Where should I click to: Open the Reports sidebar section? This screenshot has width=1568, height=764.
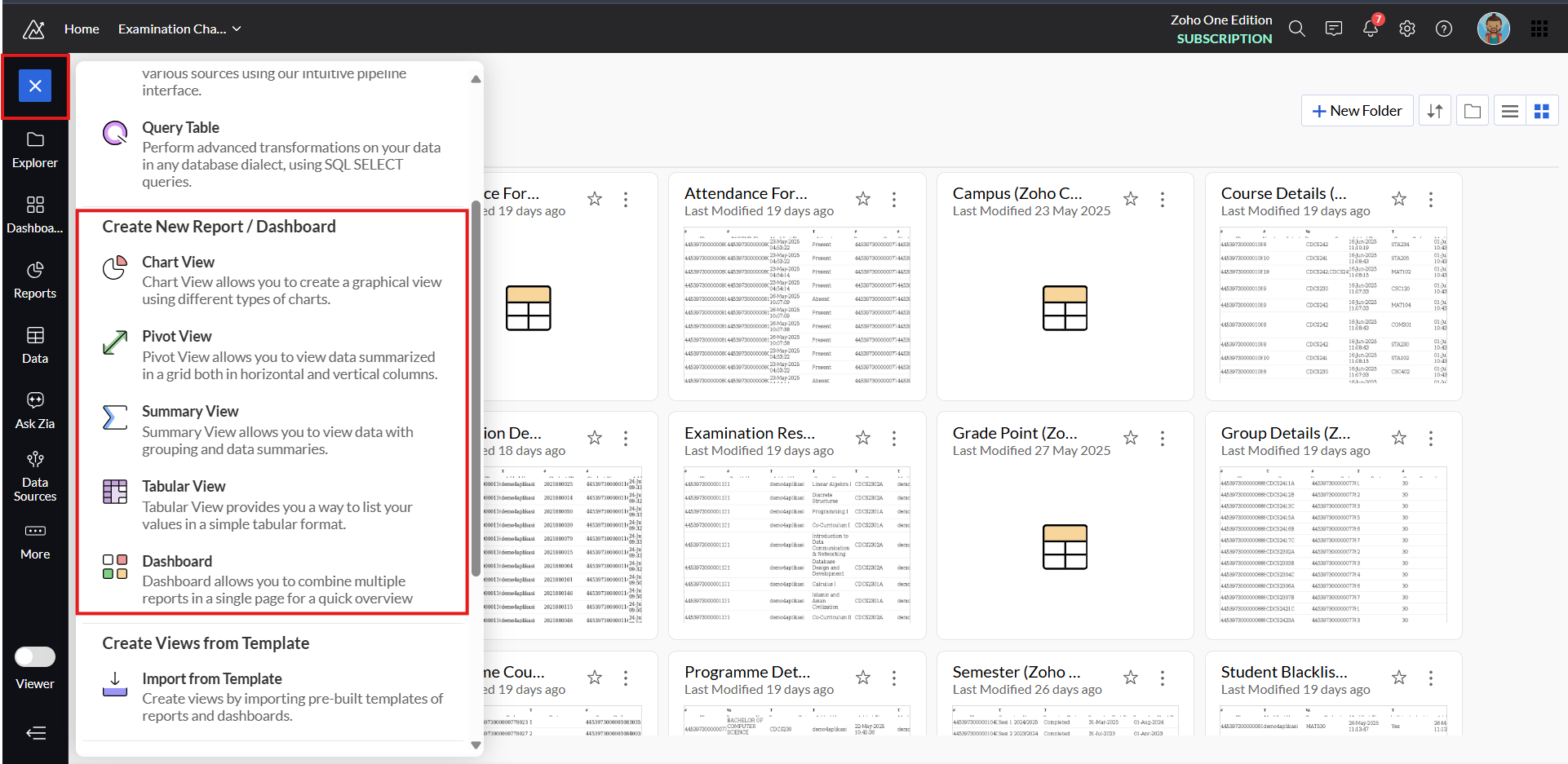pyautogui.click(x=35, y=281)
